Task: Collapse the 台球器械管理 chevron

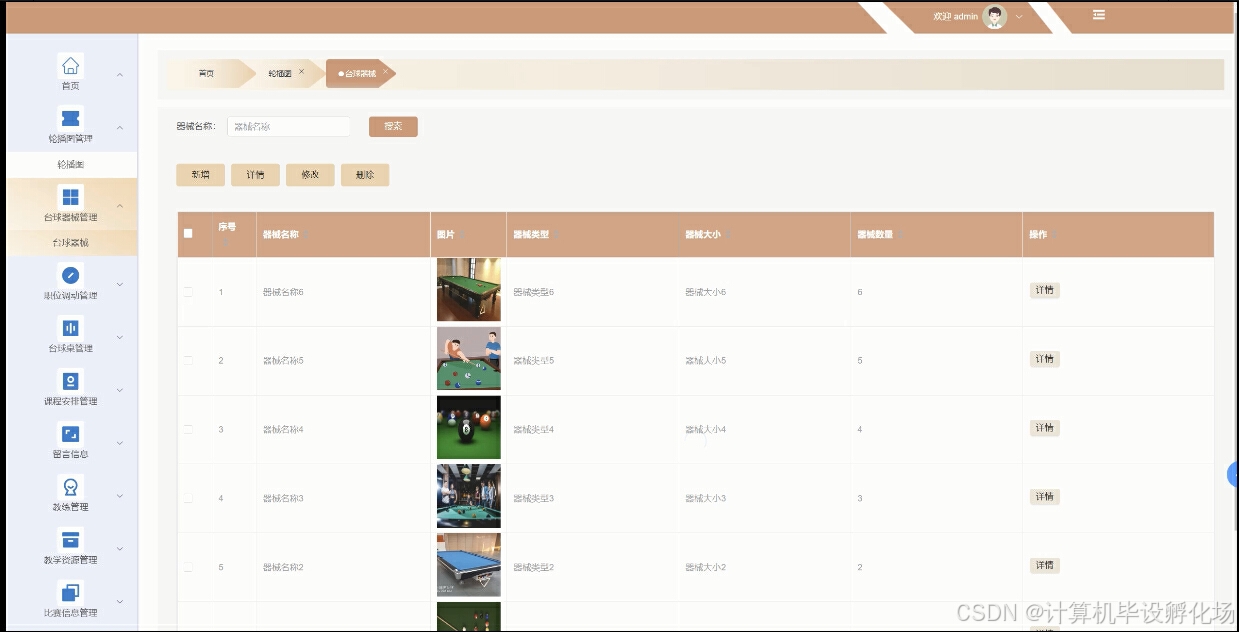Action: tap(120, 206)
